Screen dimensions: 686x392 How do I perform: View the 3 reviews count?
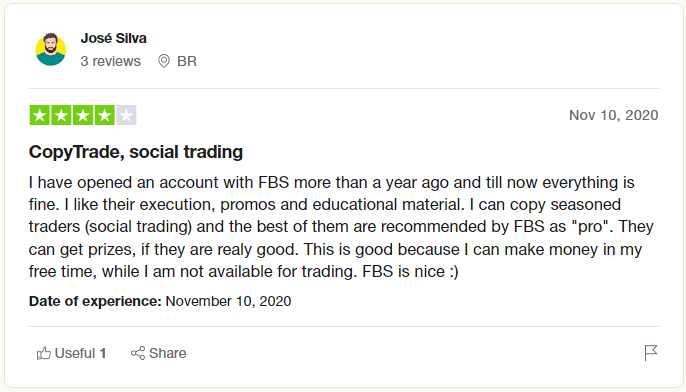pos(110,61)
